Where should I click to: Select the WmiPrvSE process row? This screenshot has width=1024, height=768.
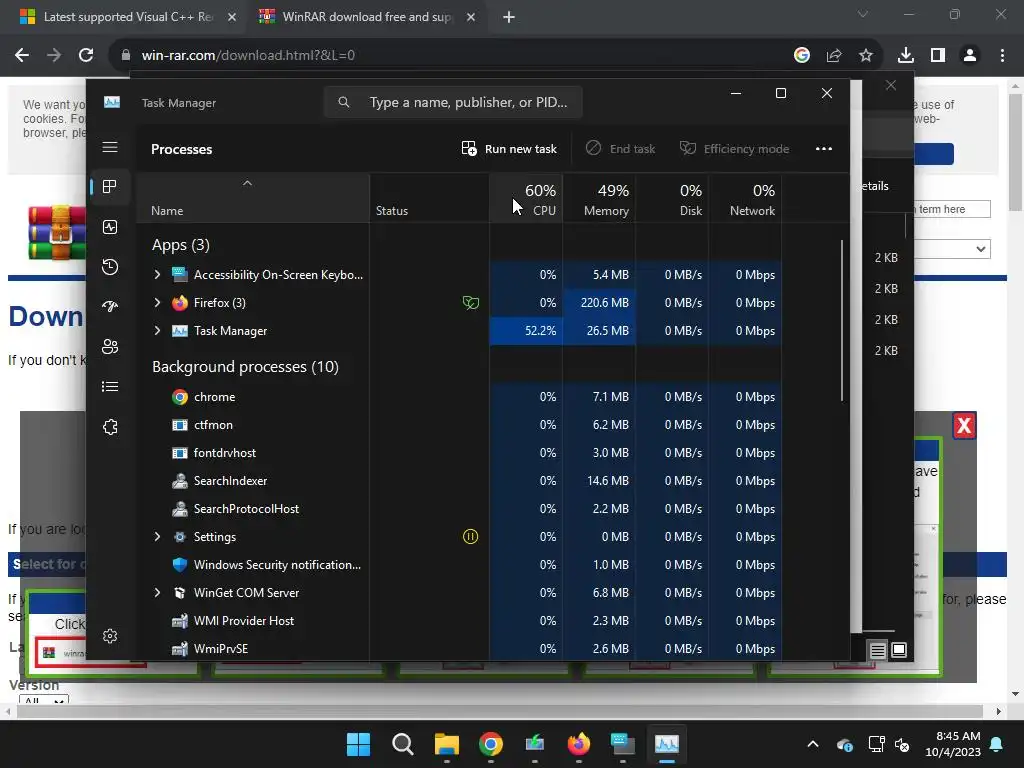pyautogui.click(x=459, y=648)
